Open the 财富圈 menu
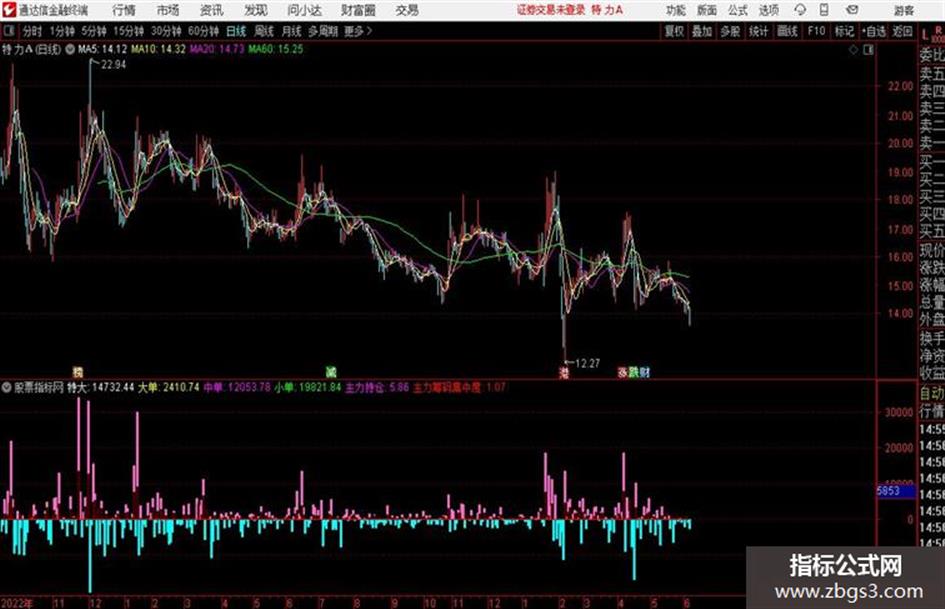The image size is (945, 609). point(358,10)
